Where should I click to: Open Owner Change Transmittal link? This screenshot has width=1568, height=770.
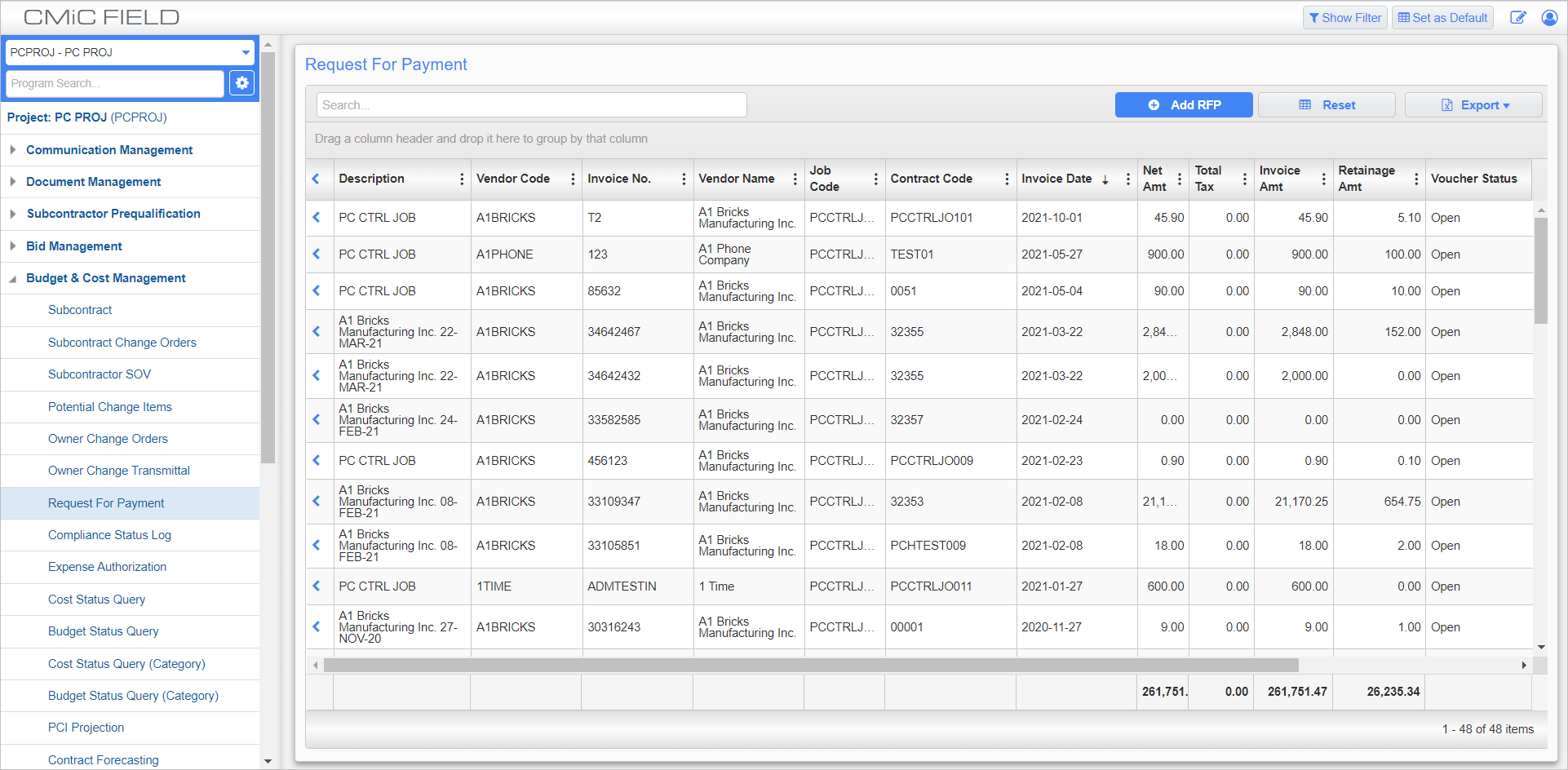click(118, 471)
